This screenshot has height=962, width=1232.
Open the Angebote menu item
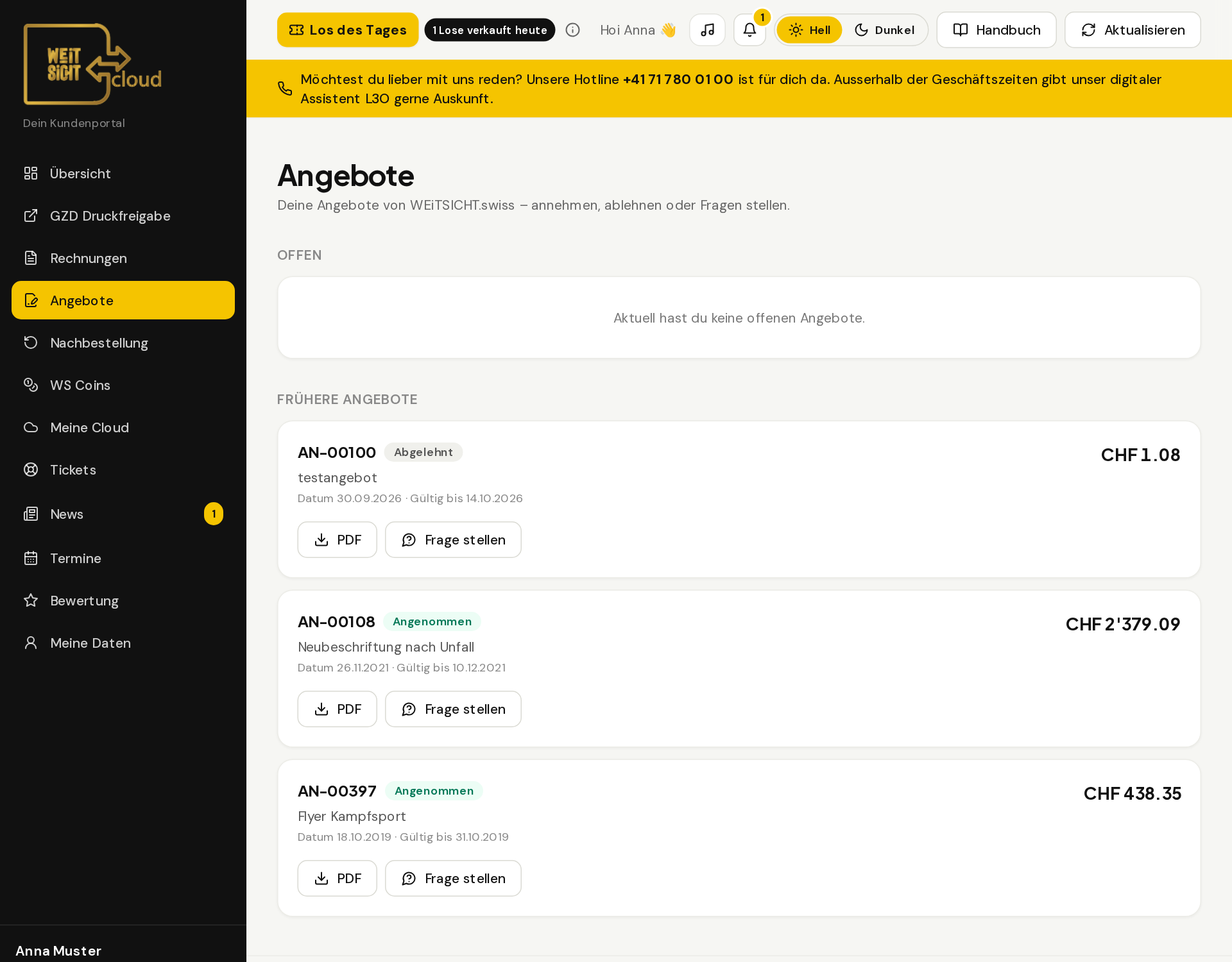click(123, 300)
